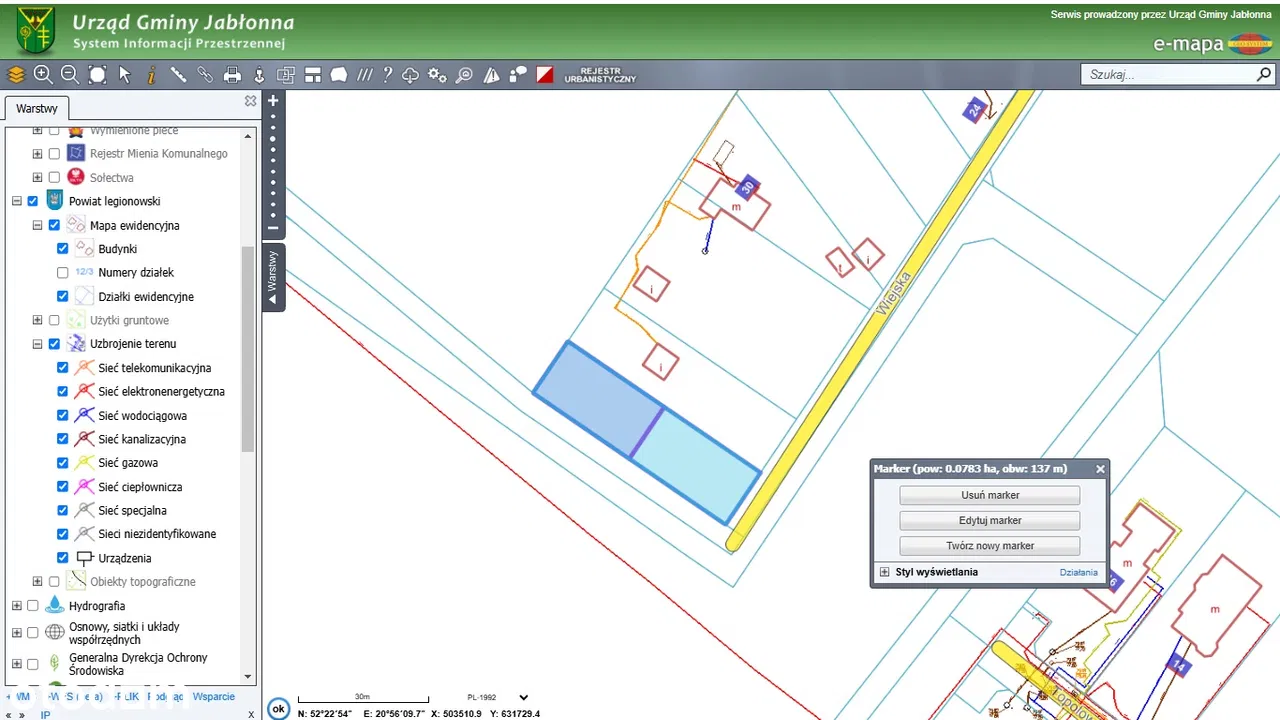Click the printer icon in toolbar
Screen dimensions: 1280x720
click(x=232, y=75)
